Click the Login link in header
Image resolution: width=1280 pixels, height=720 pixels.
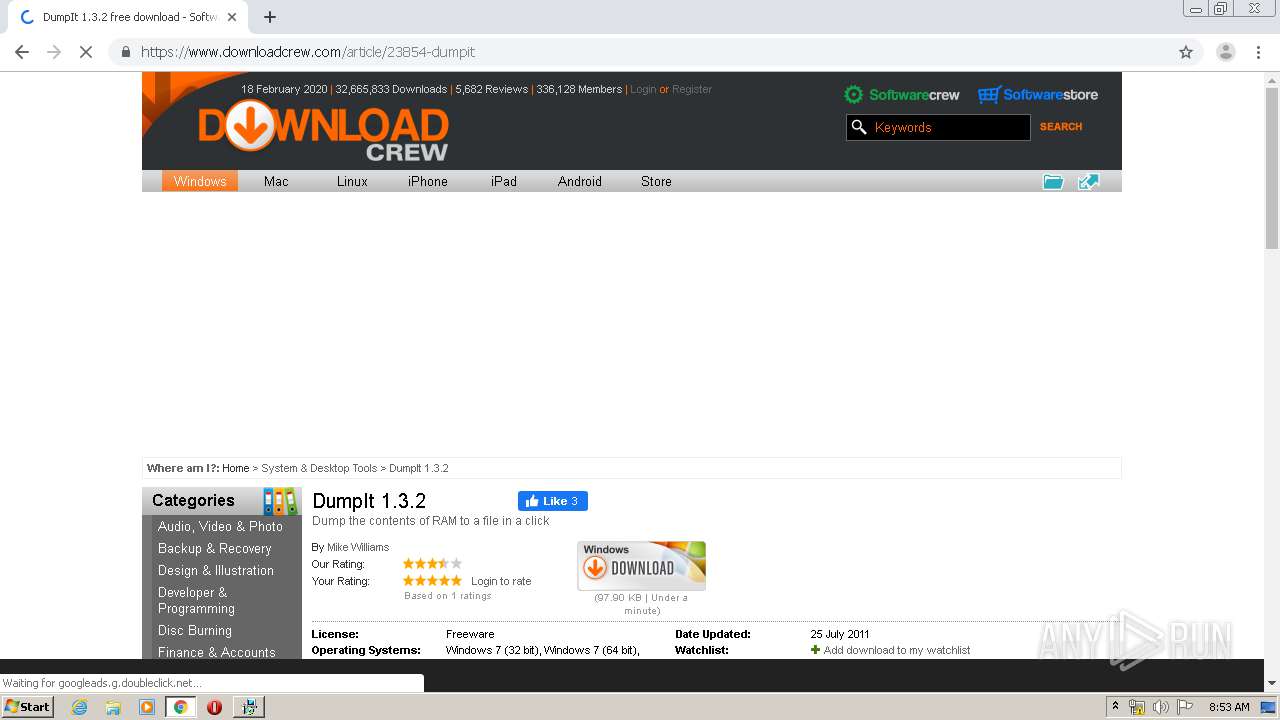click(643, 89)
